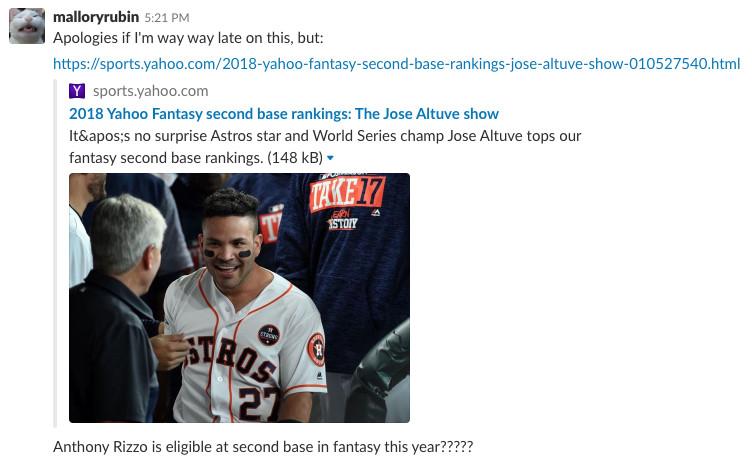Click the sports.yahoo.com source label
This screenshot has height=461, width=752.
click(151, 91)
